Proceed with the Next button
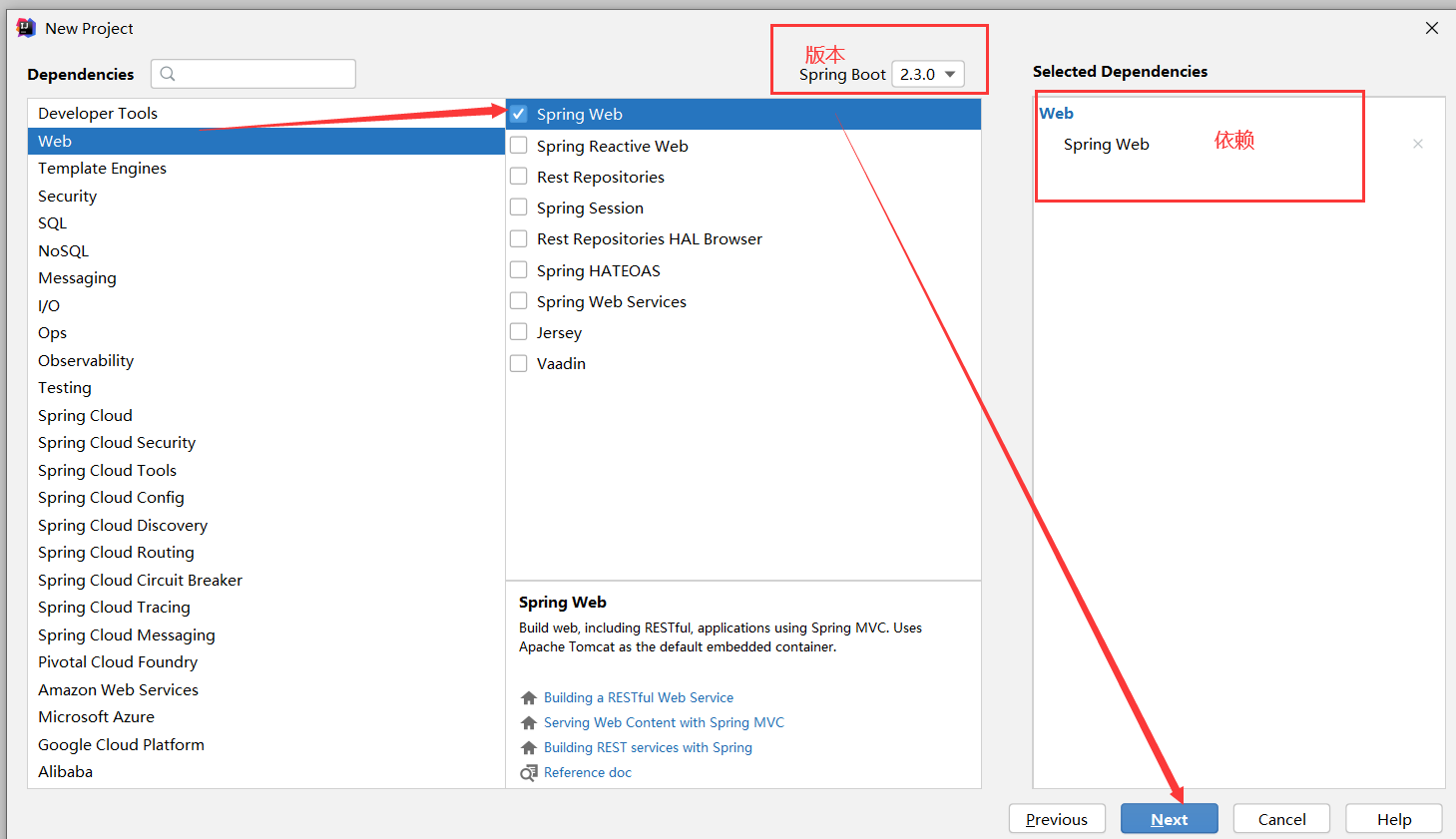This screenshot has width=1456, height=839. pos(1170,819)
